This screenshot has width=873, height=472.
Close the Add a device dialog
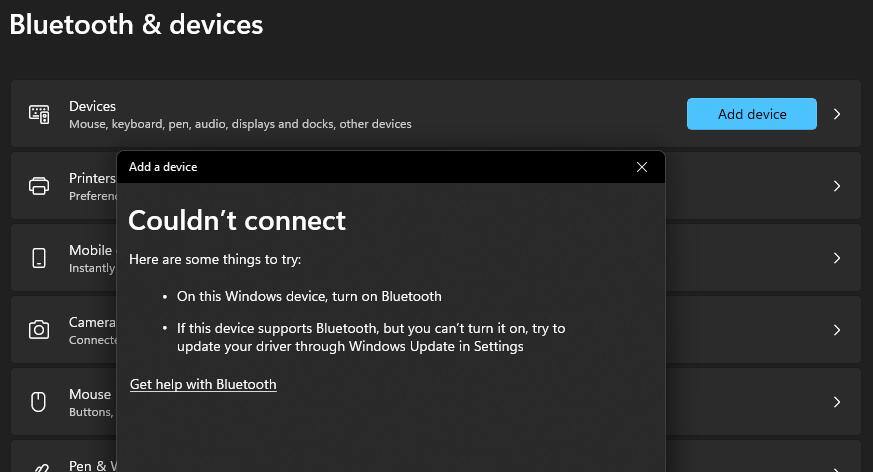(642, 167)
